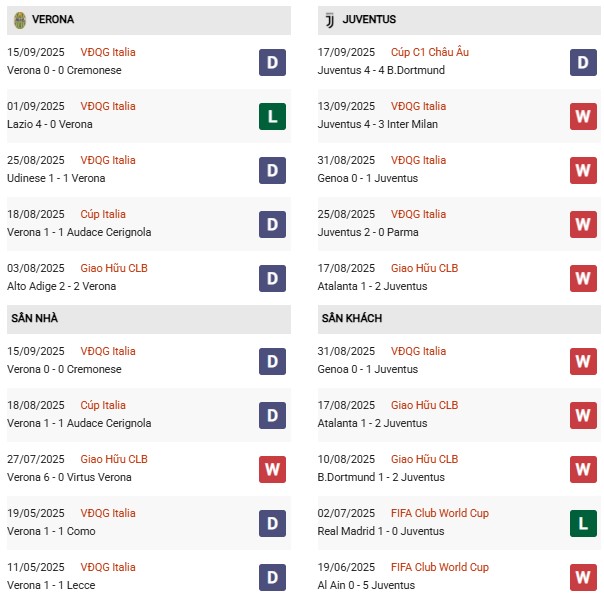Click the JUVENTUS team header name
The height and width of the screenshot is (596, 604).
coord(369,19)
